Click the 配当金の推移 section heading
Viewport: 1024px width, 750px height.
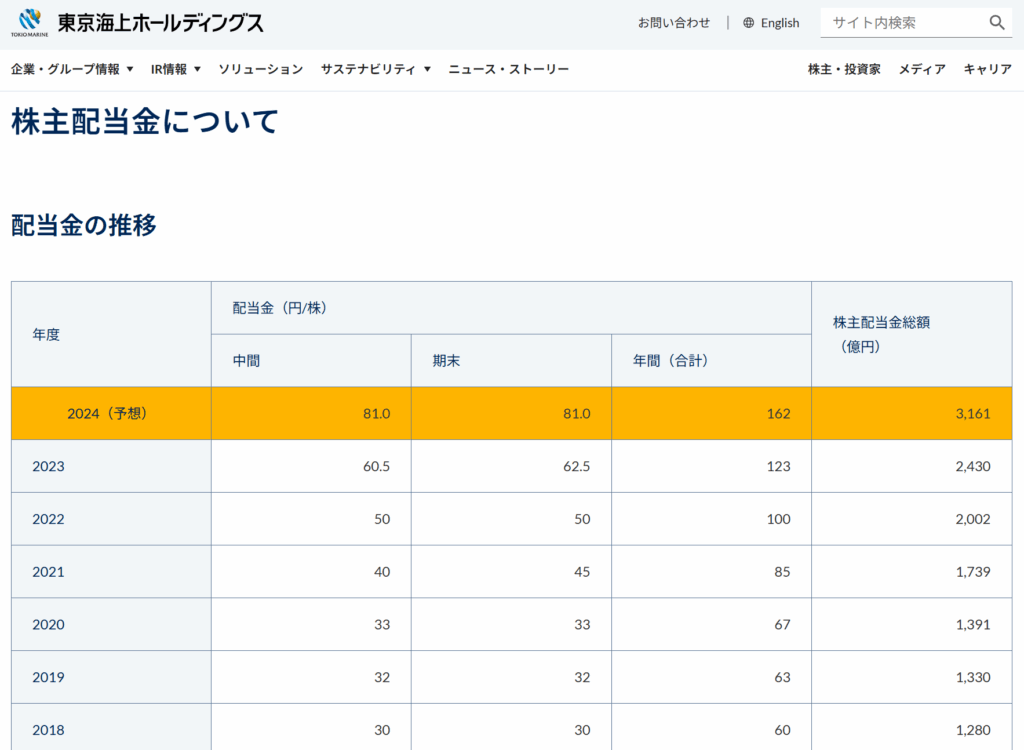coord(84,225)
